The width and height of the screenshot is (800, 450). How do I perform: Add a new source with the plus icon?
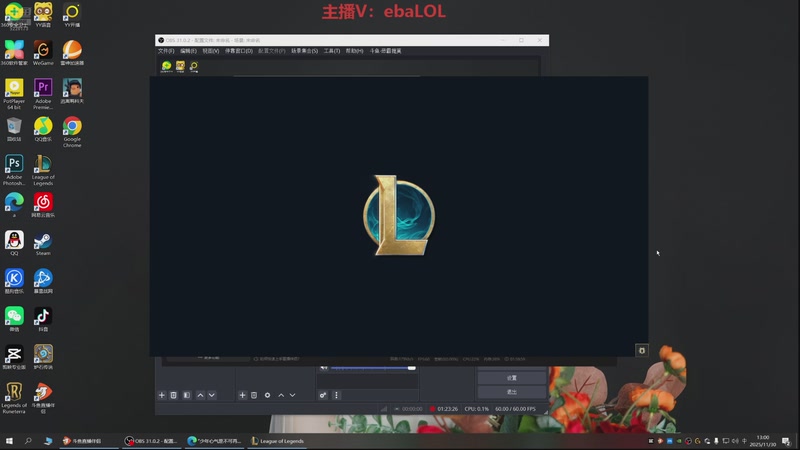(242, 395)
